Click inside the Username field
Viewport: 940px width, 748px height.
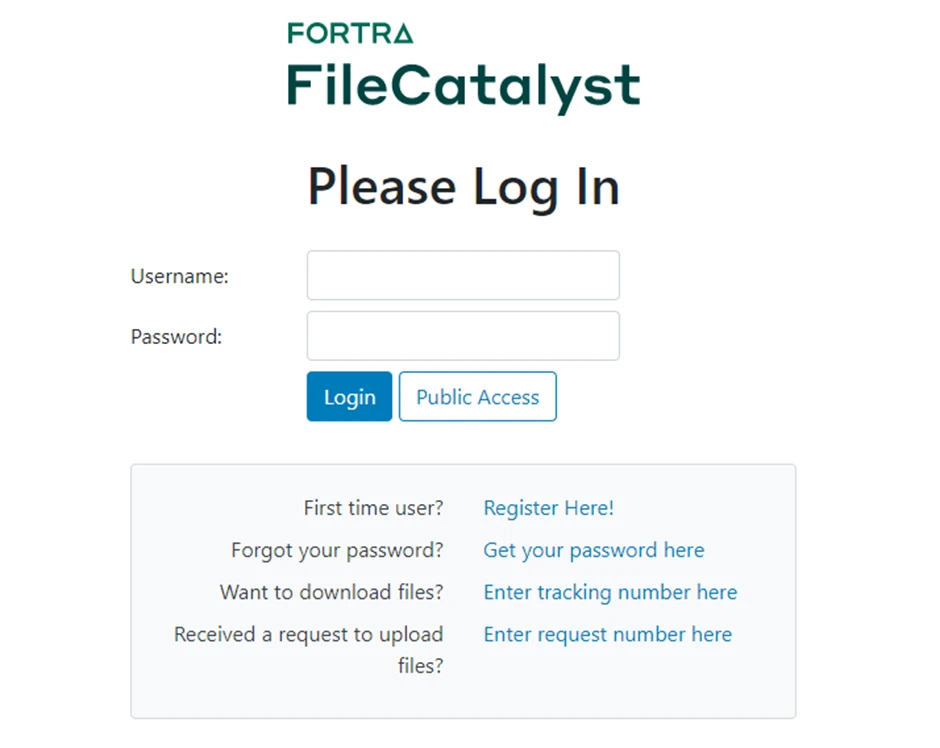(462, 275)
